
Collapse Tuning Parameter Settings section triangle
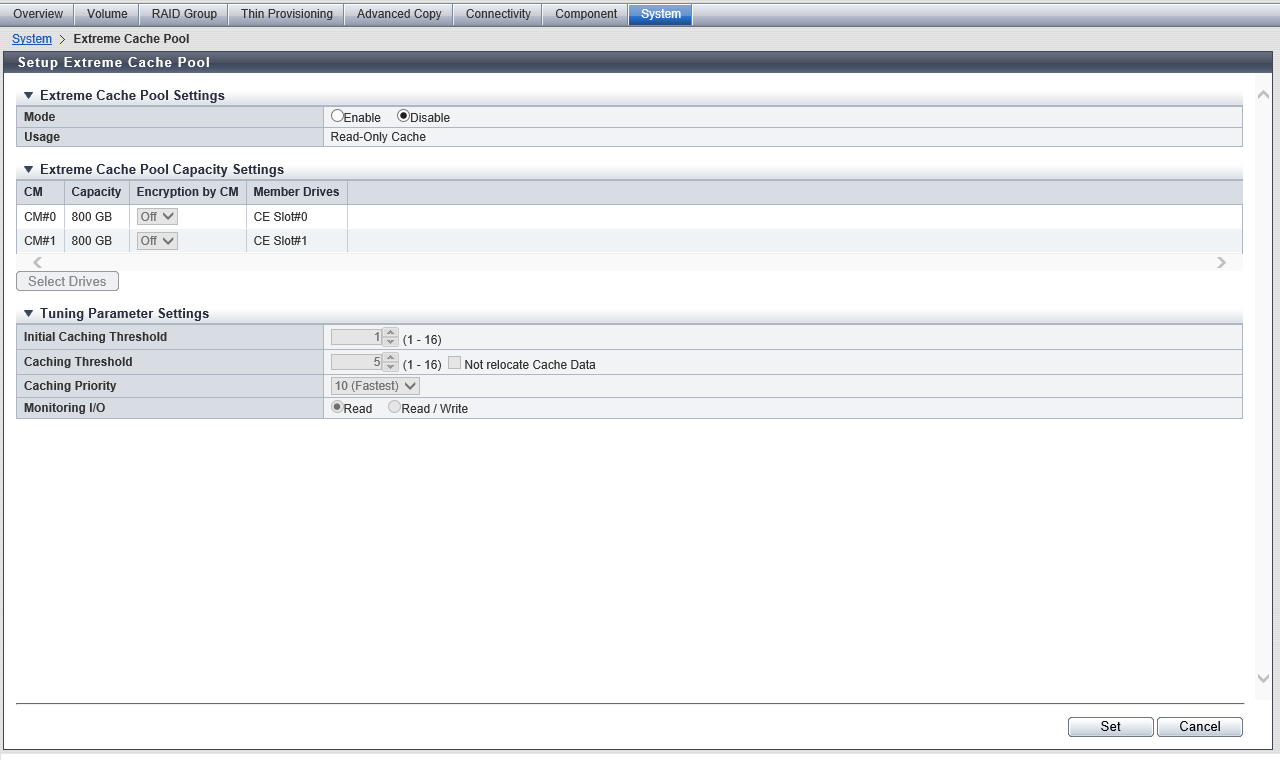29,314
